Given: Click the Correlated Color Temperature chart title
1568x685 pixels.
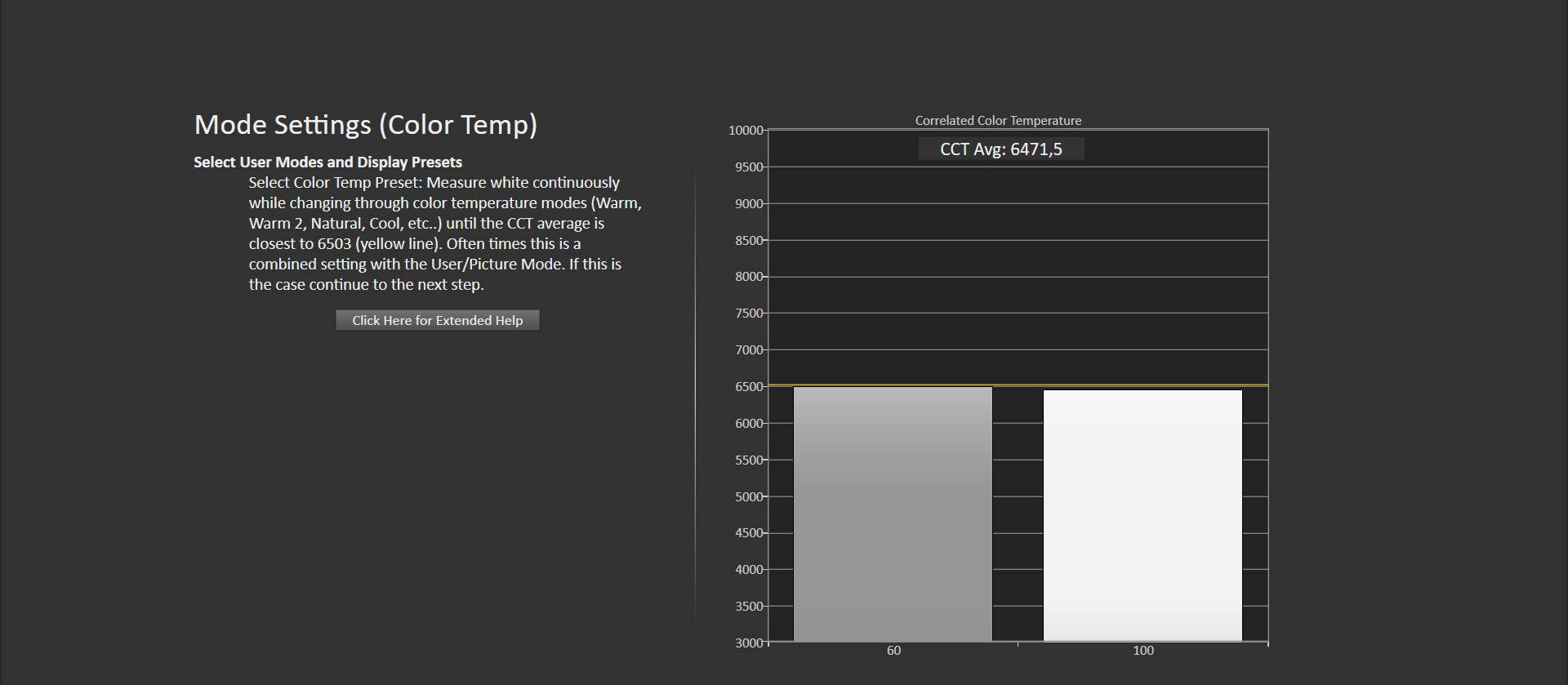Looking at the screenshot, I should (x=998, y=120).
